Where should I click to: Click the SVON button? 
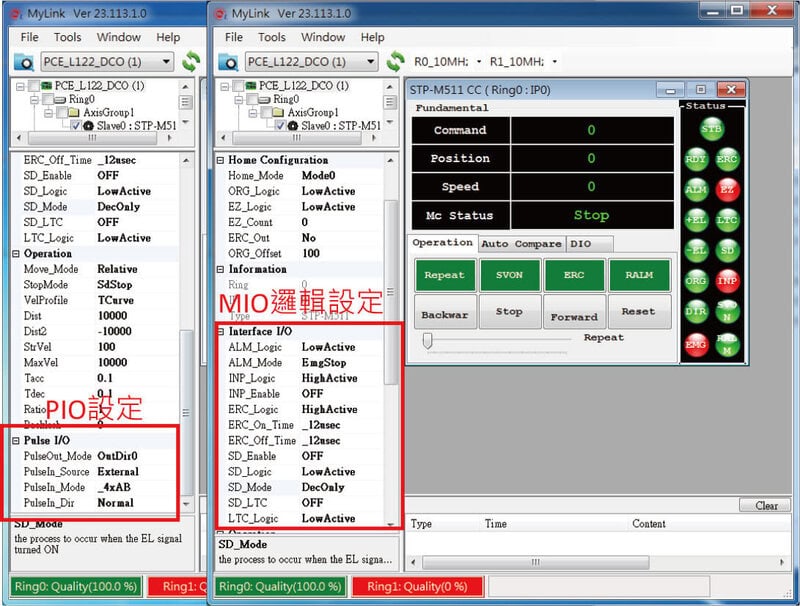tap(510, 275)
